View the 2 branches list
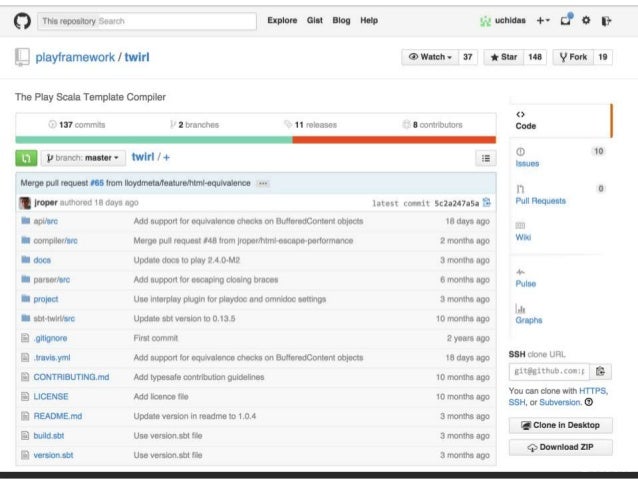Image resolution: width=638 pixels, height=479 pixels. pos(194,125)
